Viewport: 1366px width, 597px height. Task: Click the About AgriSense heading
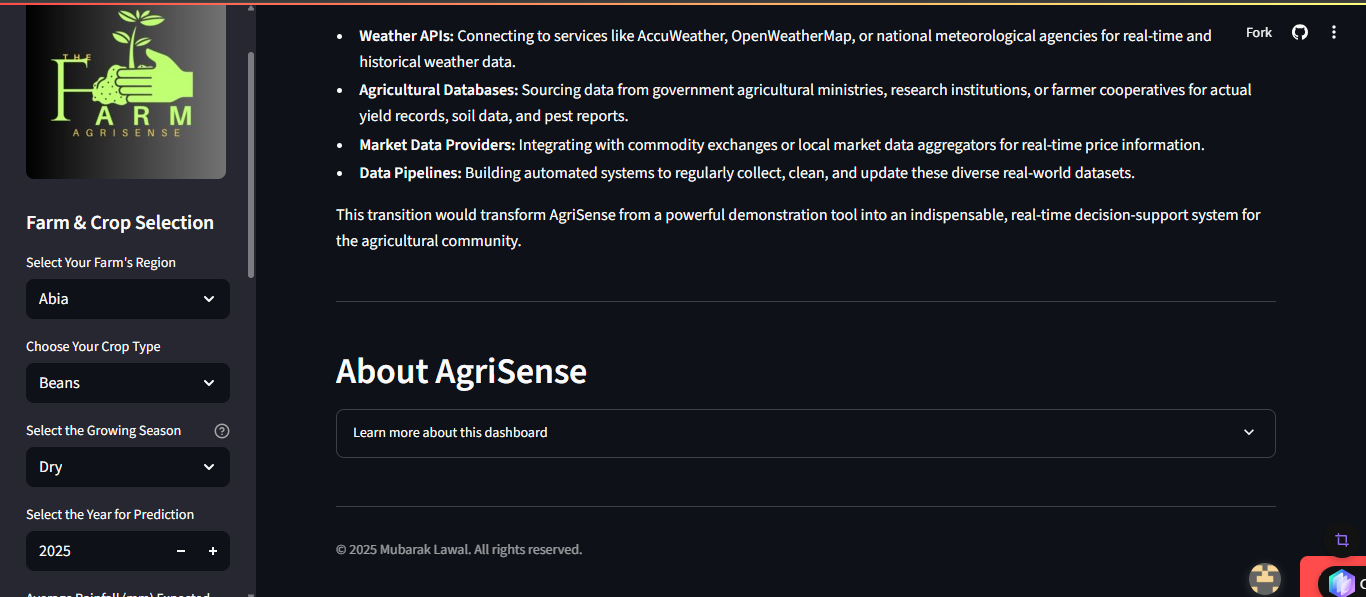461,371
